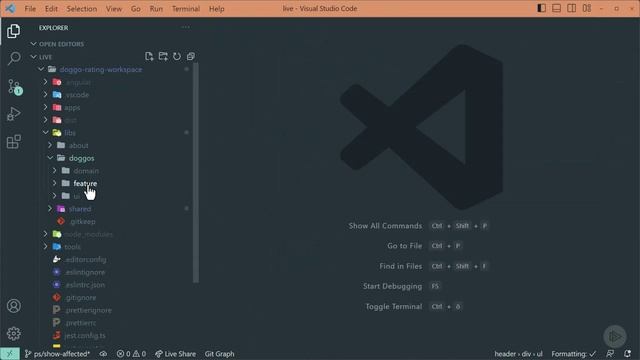
Task: Open the Explorer views ellipsis menu
Action: tap(186, 27)
